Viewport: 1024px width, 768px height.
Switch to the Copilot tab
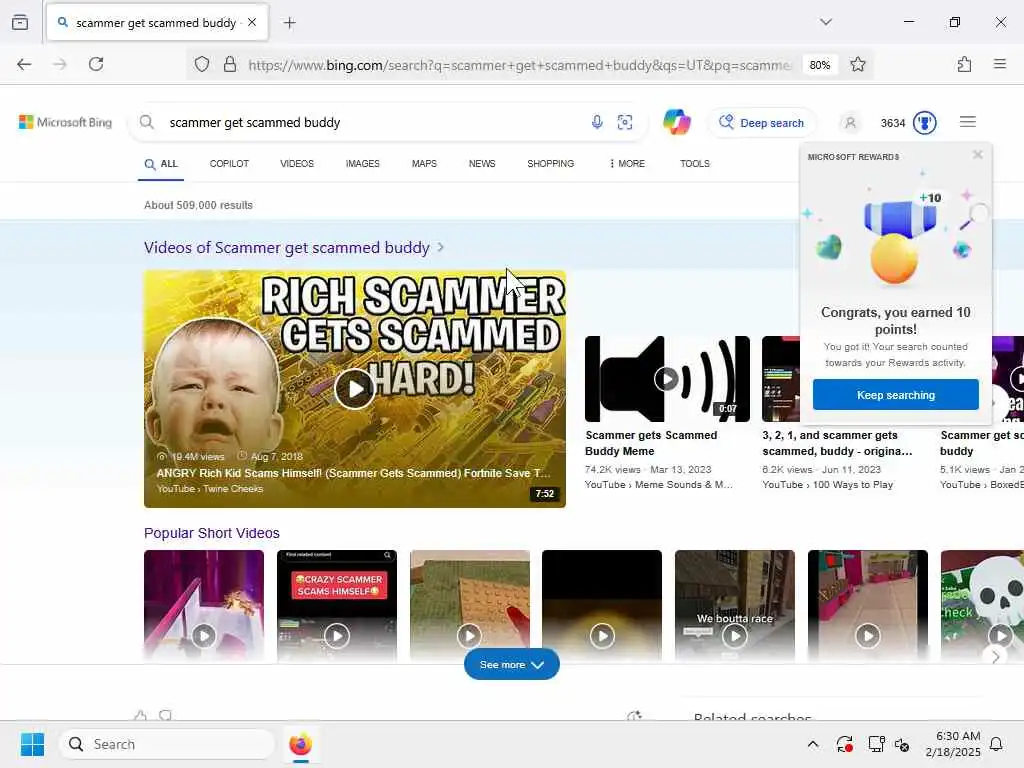[x=229, y=163]
